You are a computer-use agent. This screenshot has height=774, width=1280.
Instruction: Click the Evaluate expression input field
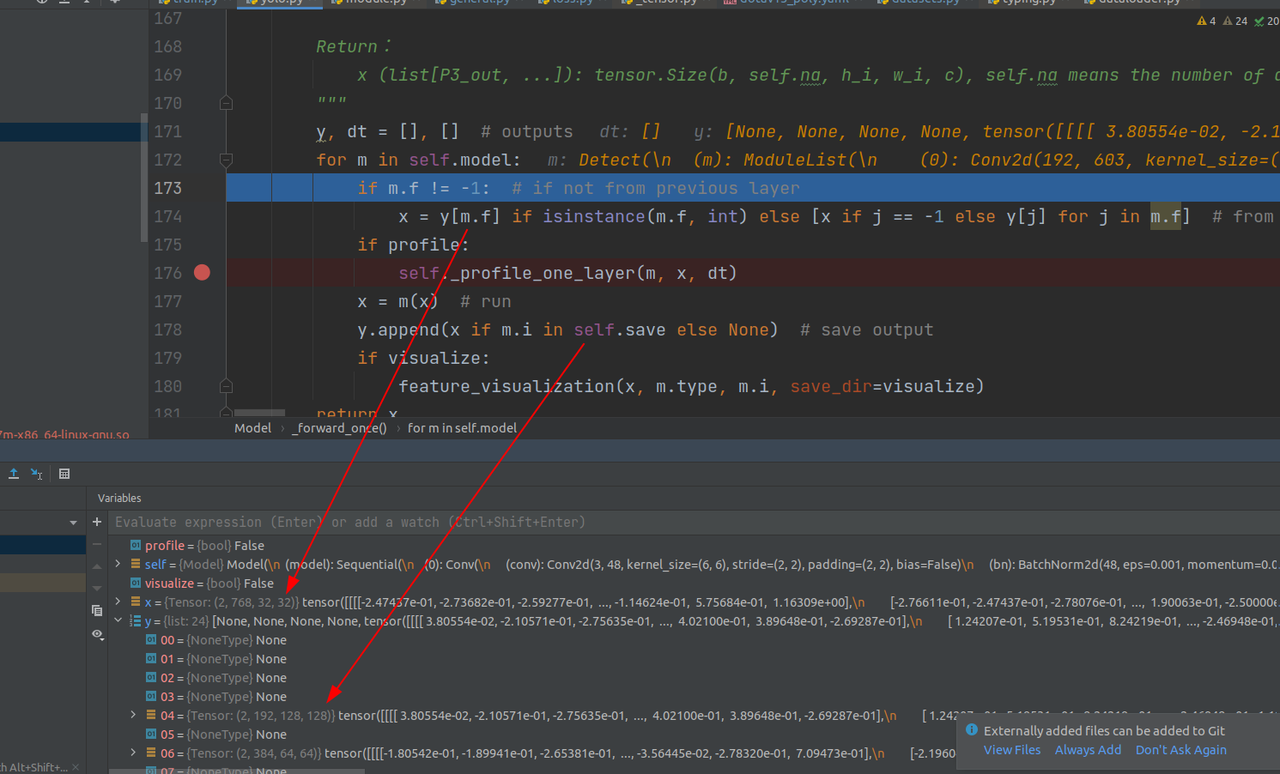point(695,522)
